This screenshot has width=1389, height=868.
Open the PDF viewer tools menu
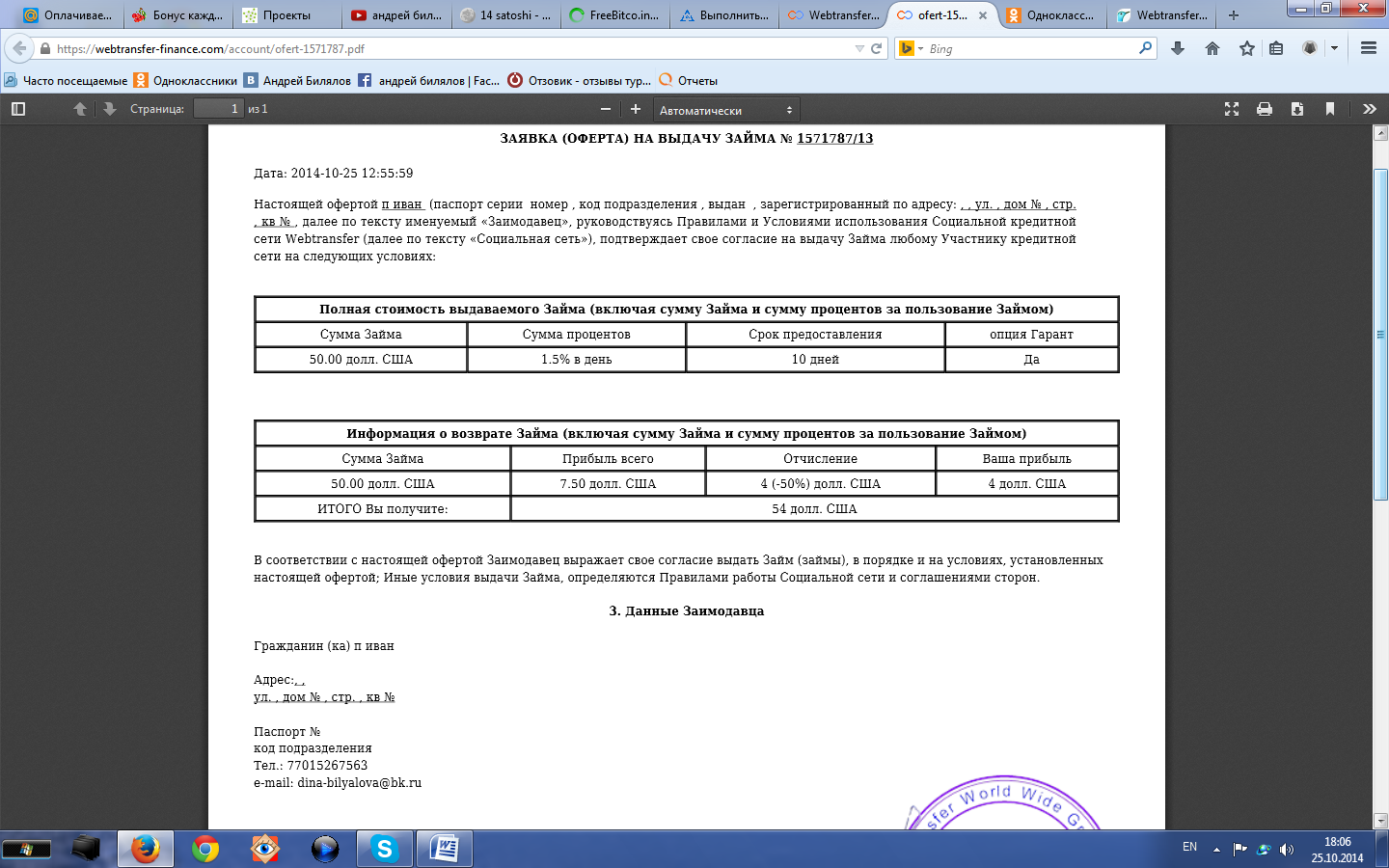tap(1369, 109)
